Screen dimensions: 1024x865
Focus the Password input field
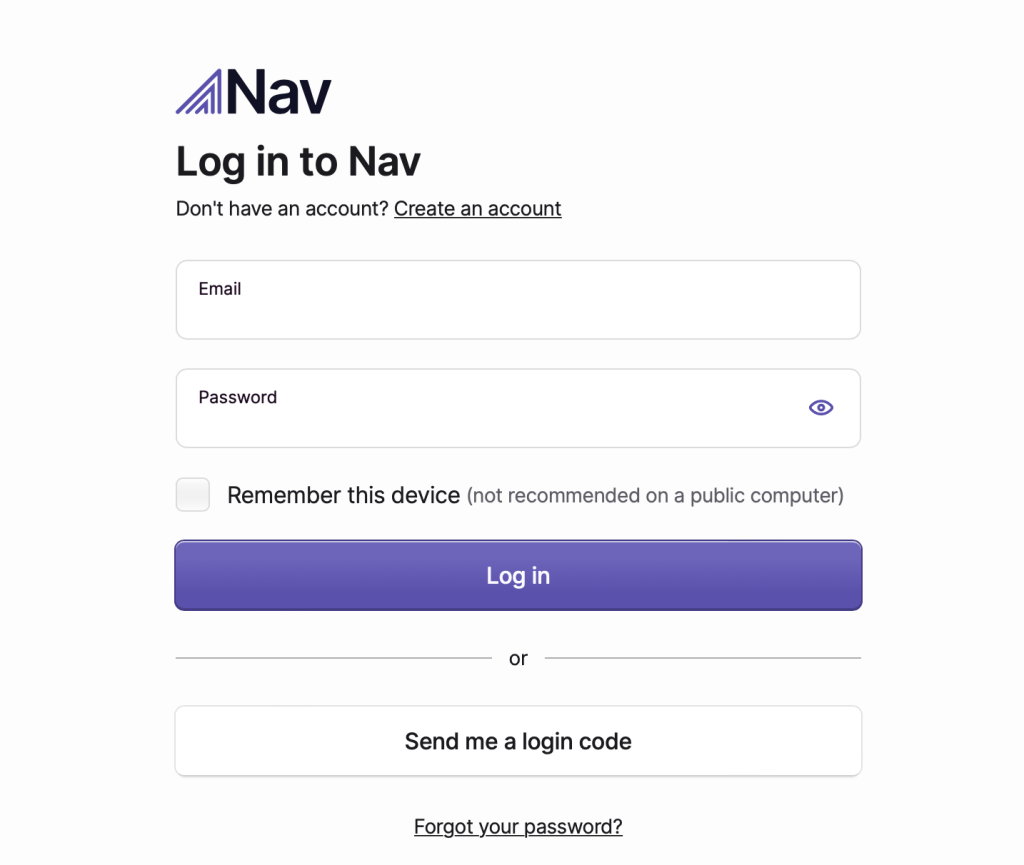tap(518, 408)
